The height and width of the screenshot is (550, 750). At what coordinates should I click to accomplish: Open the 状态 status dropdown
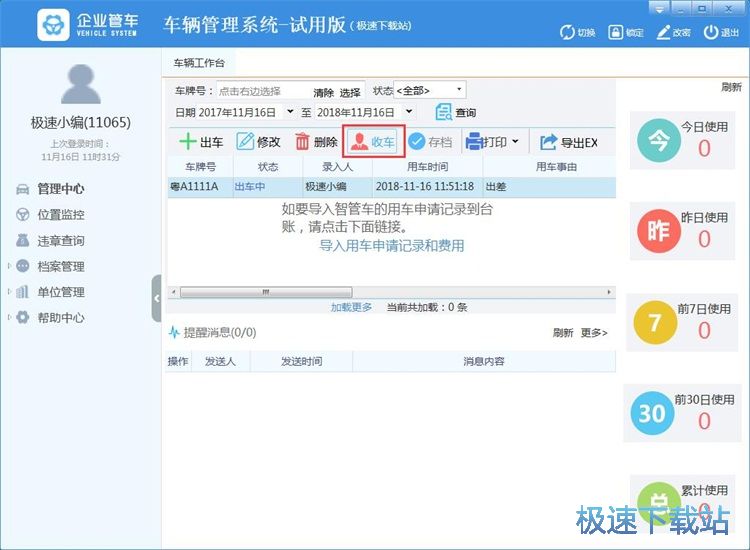(430, 90)
